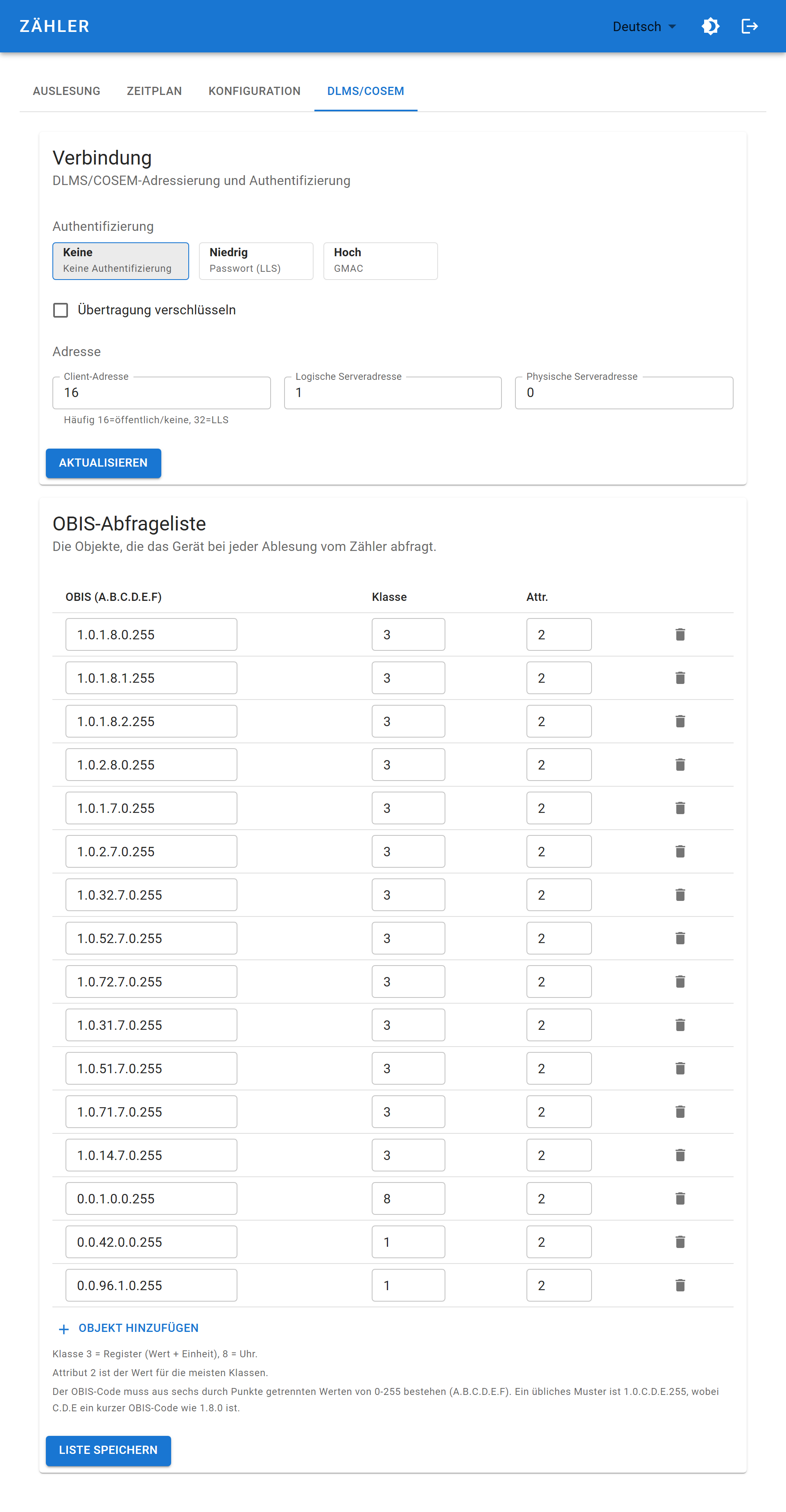Select the DLMS/COSEM tab
Image resolution: width=786 pixels, height=1512 pixels.
tap(365, 91)
